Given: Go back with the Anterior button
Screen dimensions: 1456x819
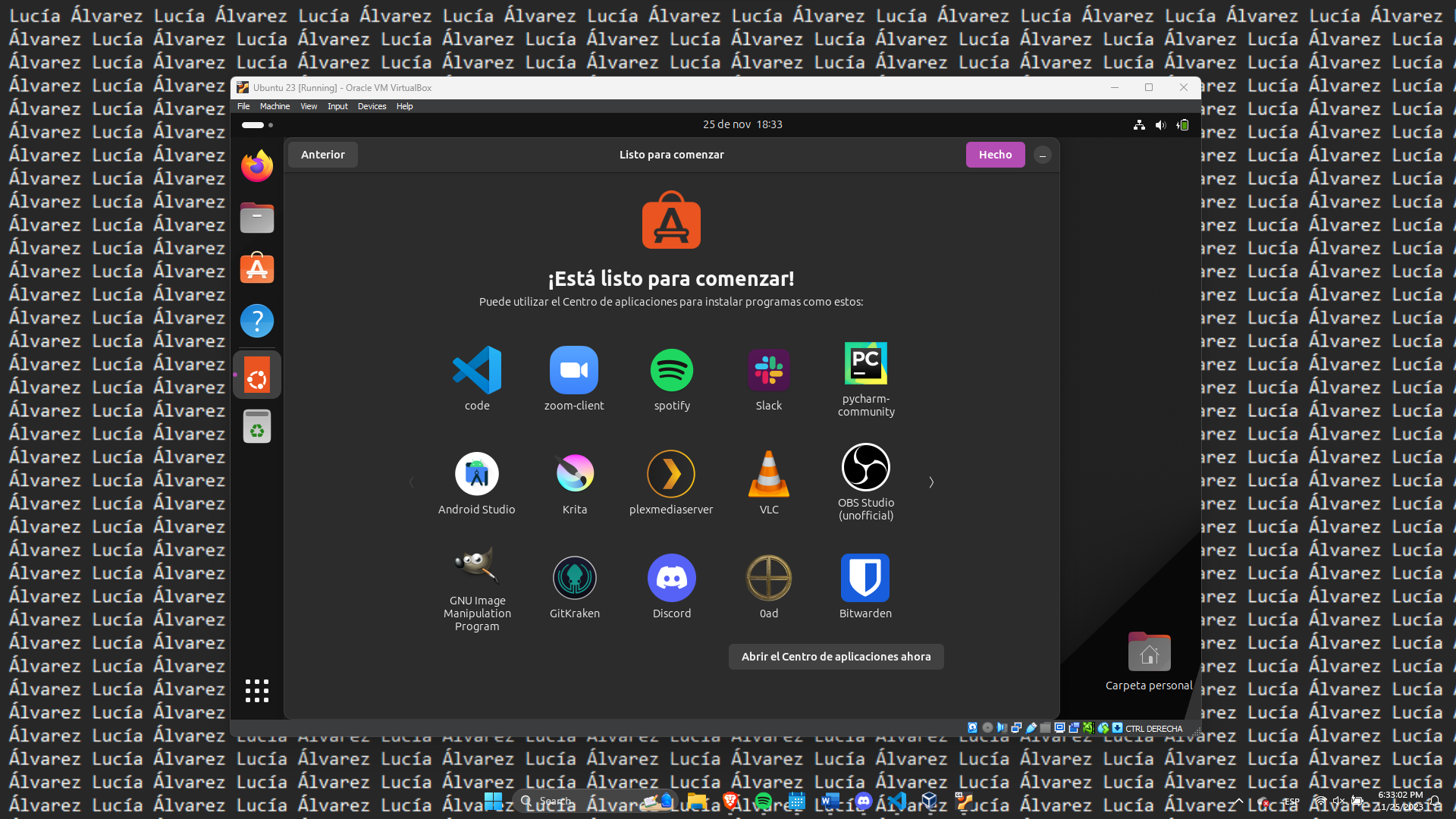Looking at the screenshot, I should (323, 155).
